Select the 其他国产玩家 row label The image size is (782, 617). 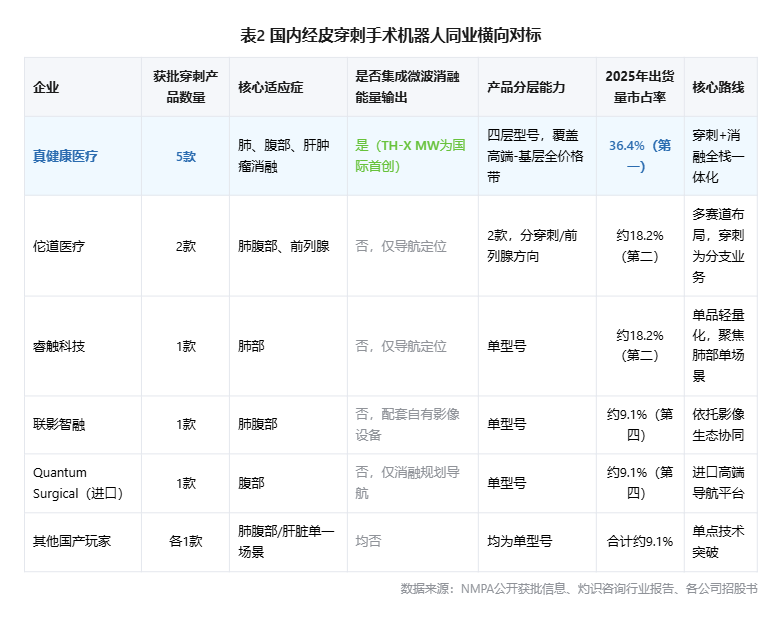click(x=72, y=541)
